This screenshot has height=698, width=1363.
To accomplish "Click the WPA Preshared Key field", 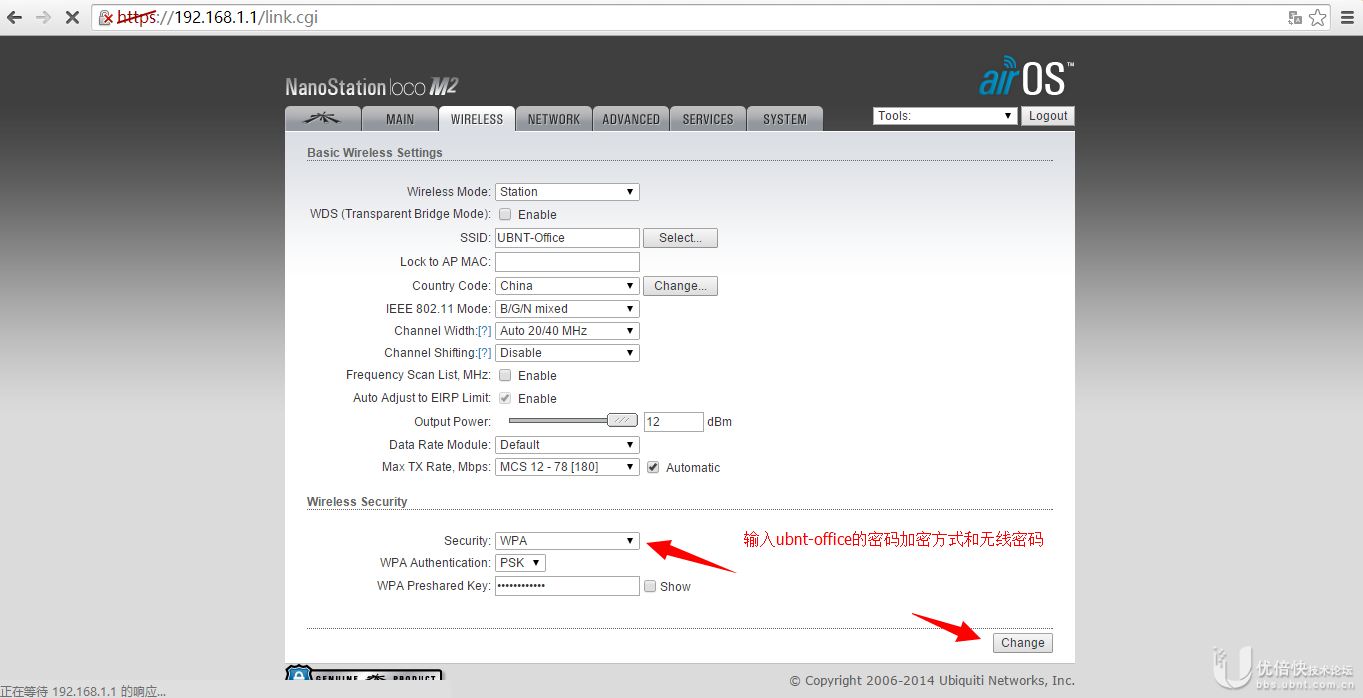I will [x=567, y=586].
